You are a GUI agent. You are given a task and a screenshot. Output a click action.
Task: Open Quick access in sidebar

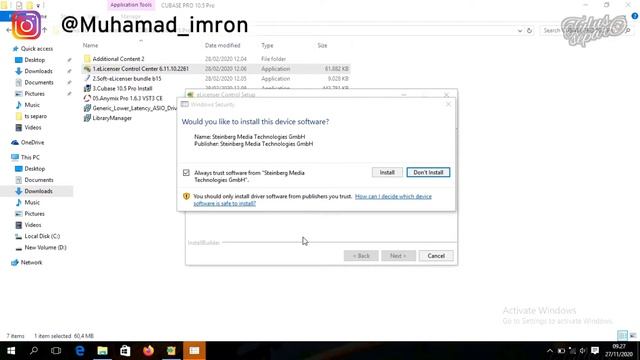[37, 49]
